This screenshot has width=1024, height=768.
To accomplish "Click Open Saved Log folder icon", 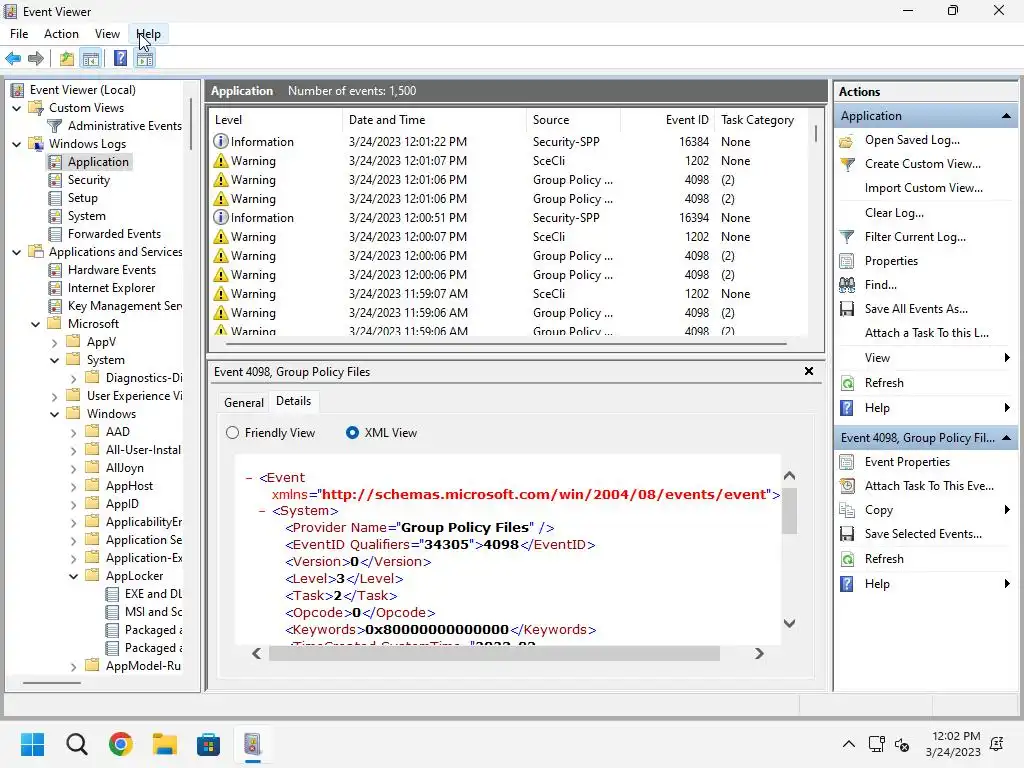I will (846, 140).
